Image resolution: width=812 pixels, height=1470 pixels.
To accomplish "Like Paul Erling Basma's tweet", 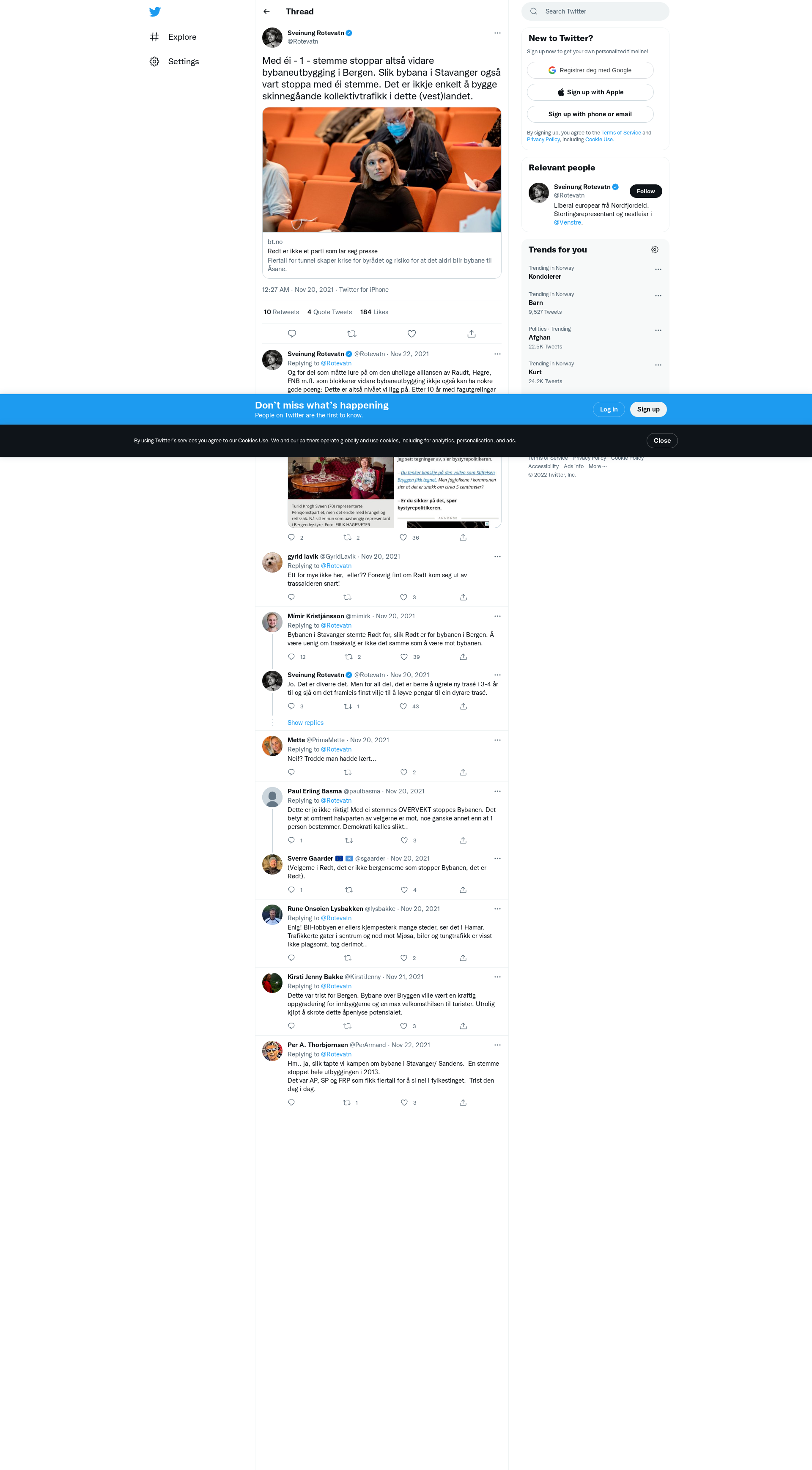I will point(404,841).
